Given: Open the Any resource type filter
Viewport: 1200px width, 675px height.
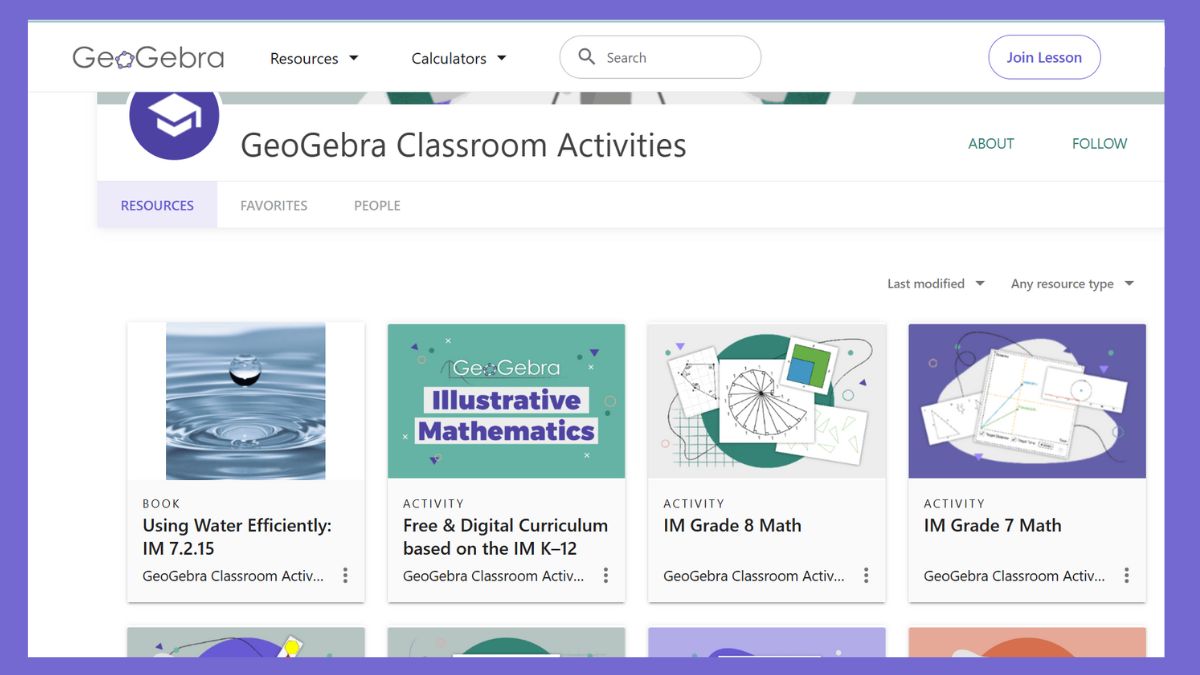Looking at the screenshot, I should point(1072,284).
